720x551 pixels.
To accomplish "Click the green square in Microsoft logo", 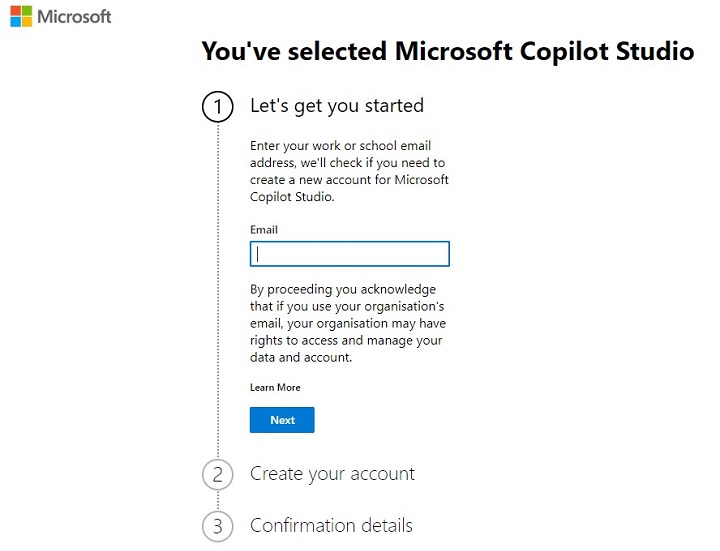I will 26,11.
